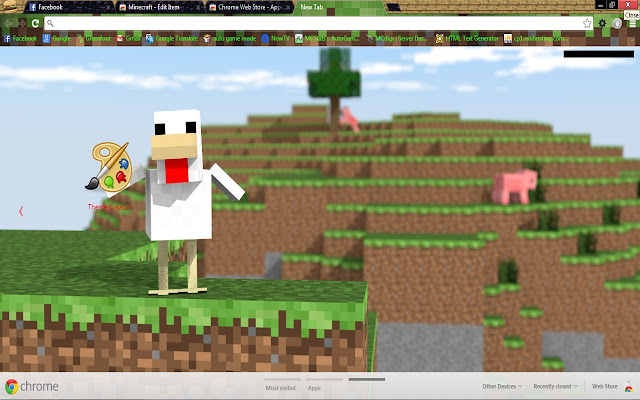The width and height of the screenshot is (640, 400).
Task: Click the burger profile avatar icon
Action: tap(10, 7)
